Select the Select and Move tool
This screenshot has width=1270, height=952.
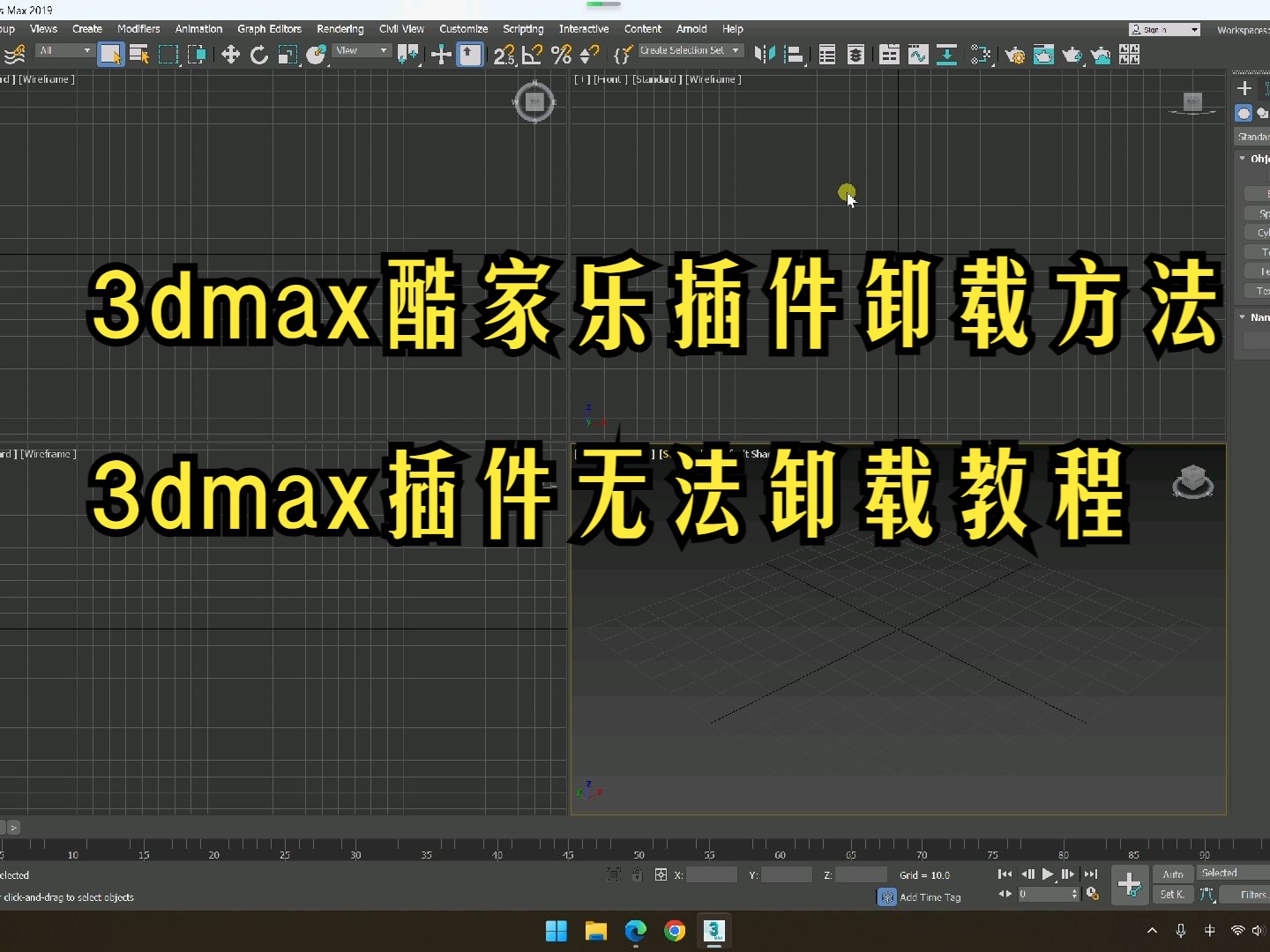pos(229,55)
